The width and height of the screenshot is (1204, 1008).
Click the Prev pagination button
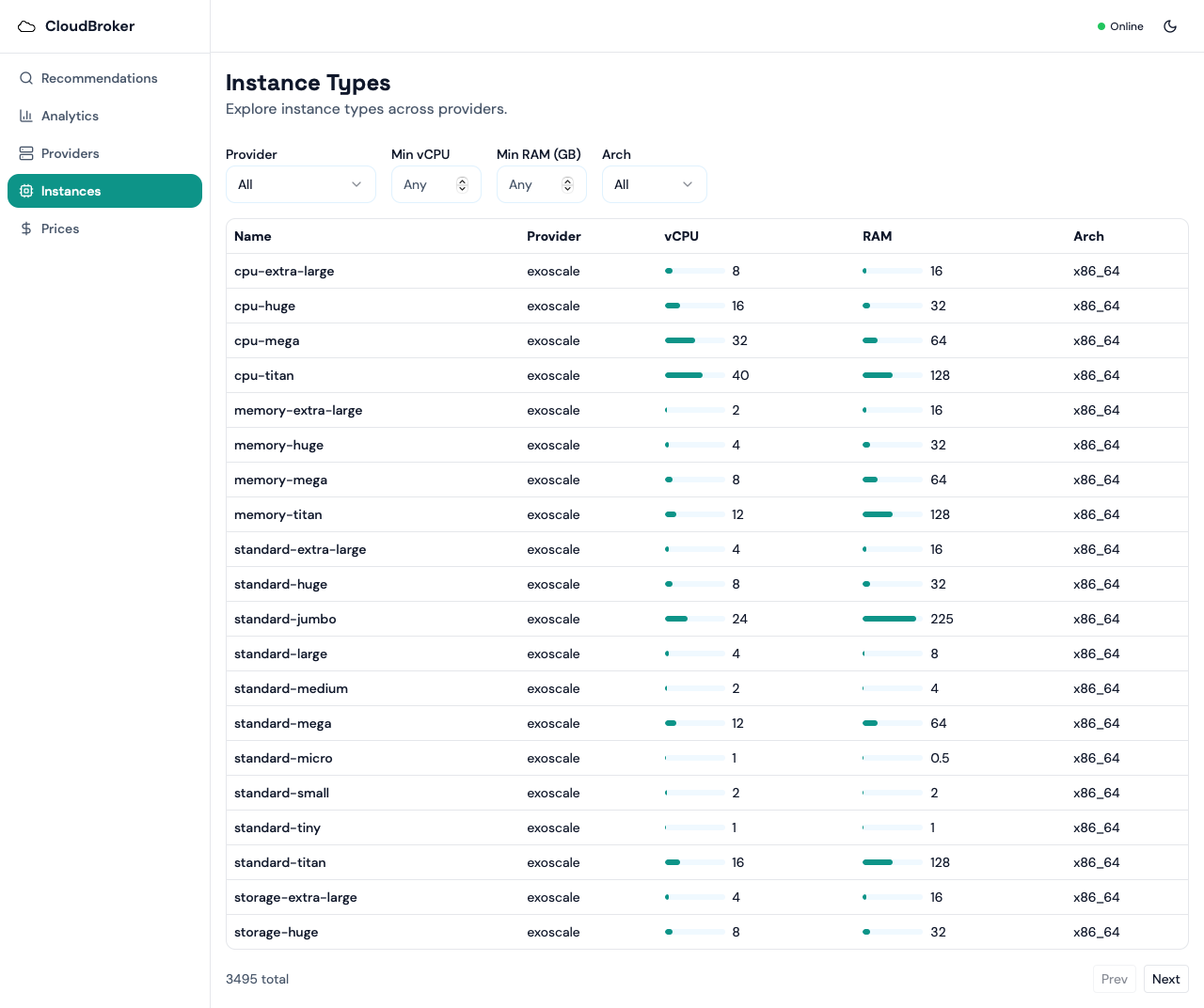[x=1114, y=979]
